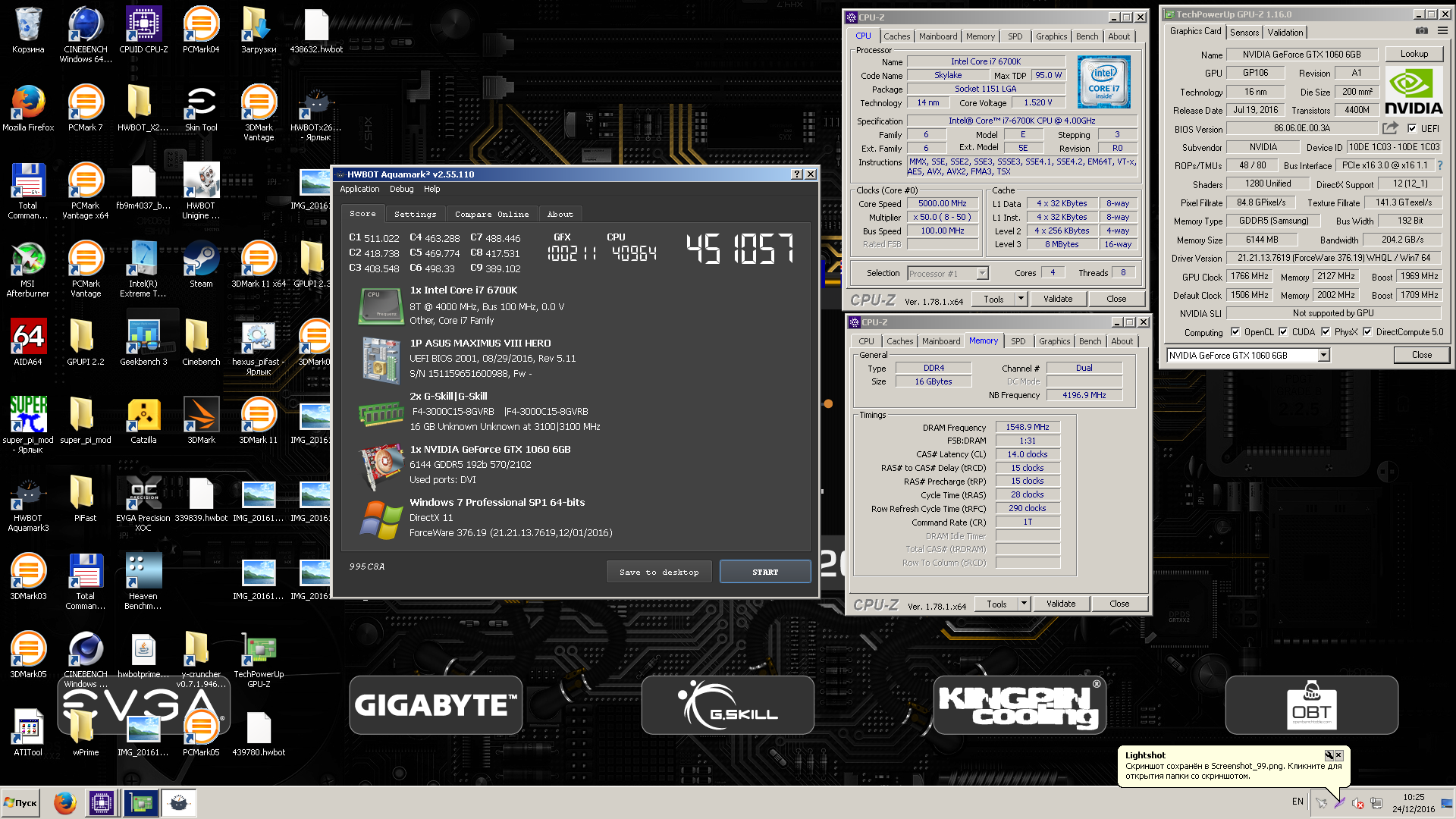1456x819 pixels.
Task: Click the EN language indicator in tray
Action: tap(1298, 802)
